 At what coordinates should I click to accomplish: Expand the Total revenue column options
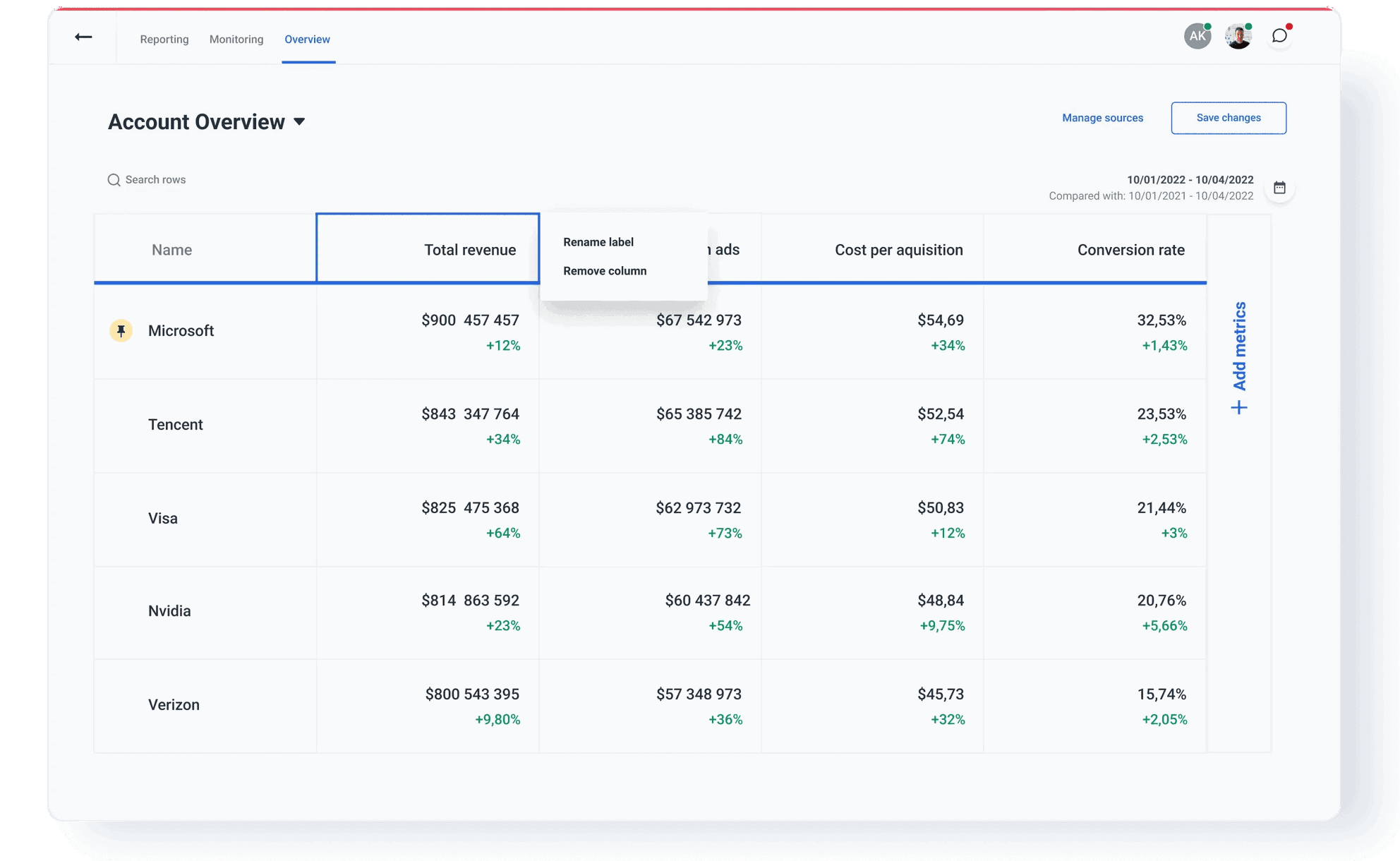click(x=470, y=249)
